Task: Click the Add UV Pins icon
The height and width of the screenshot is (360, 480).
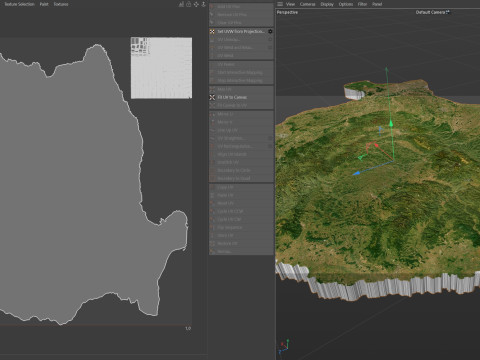Action: point(212,6)
